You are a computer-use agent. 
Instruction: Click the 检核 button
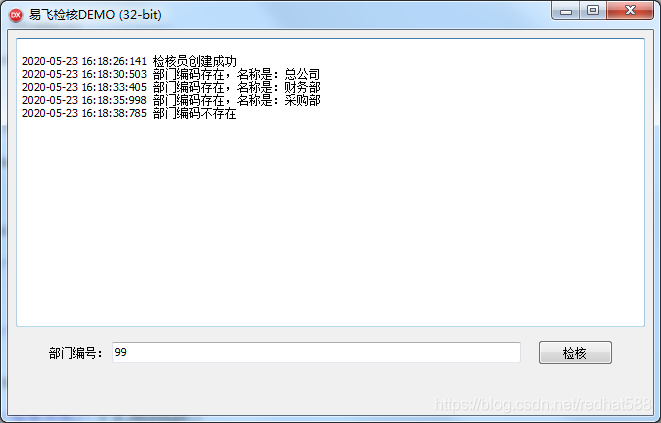(575, 353)
